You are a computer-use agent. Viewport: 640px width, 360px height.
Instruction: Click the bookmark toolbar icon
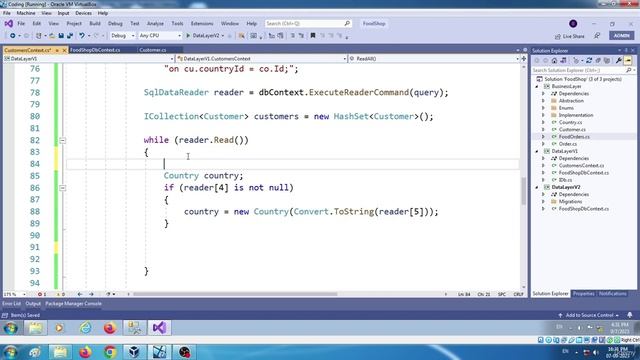[313, 36]
